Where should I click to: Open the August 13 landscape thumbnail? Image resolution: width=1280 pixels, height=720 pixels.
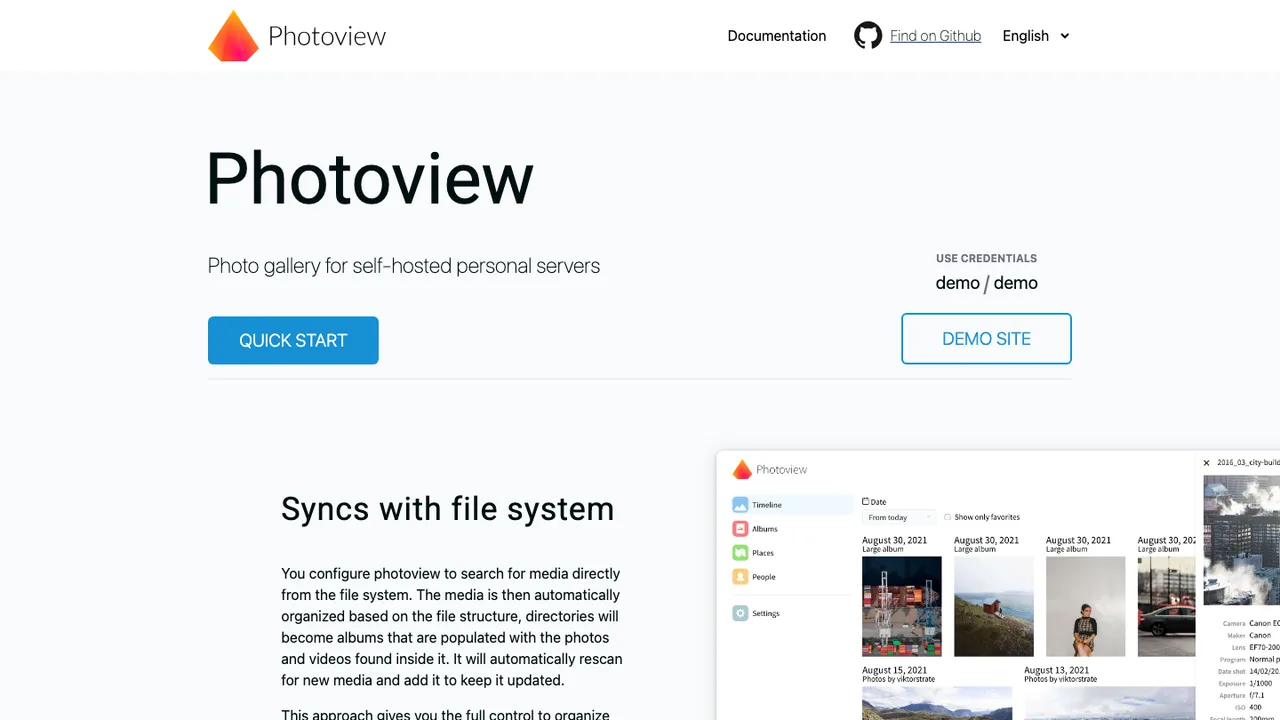(1109, 703)
